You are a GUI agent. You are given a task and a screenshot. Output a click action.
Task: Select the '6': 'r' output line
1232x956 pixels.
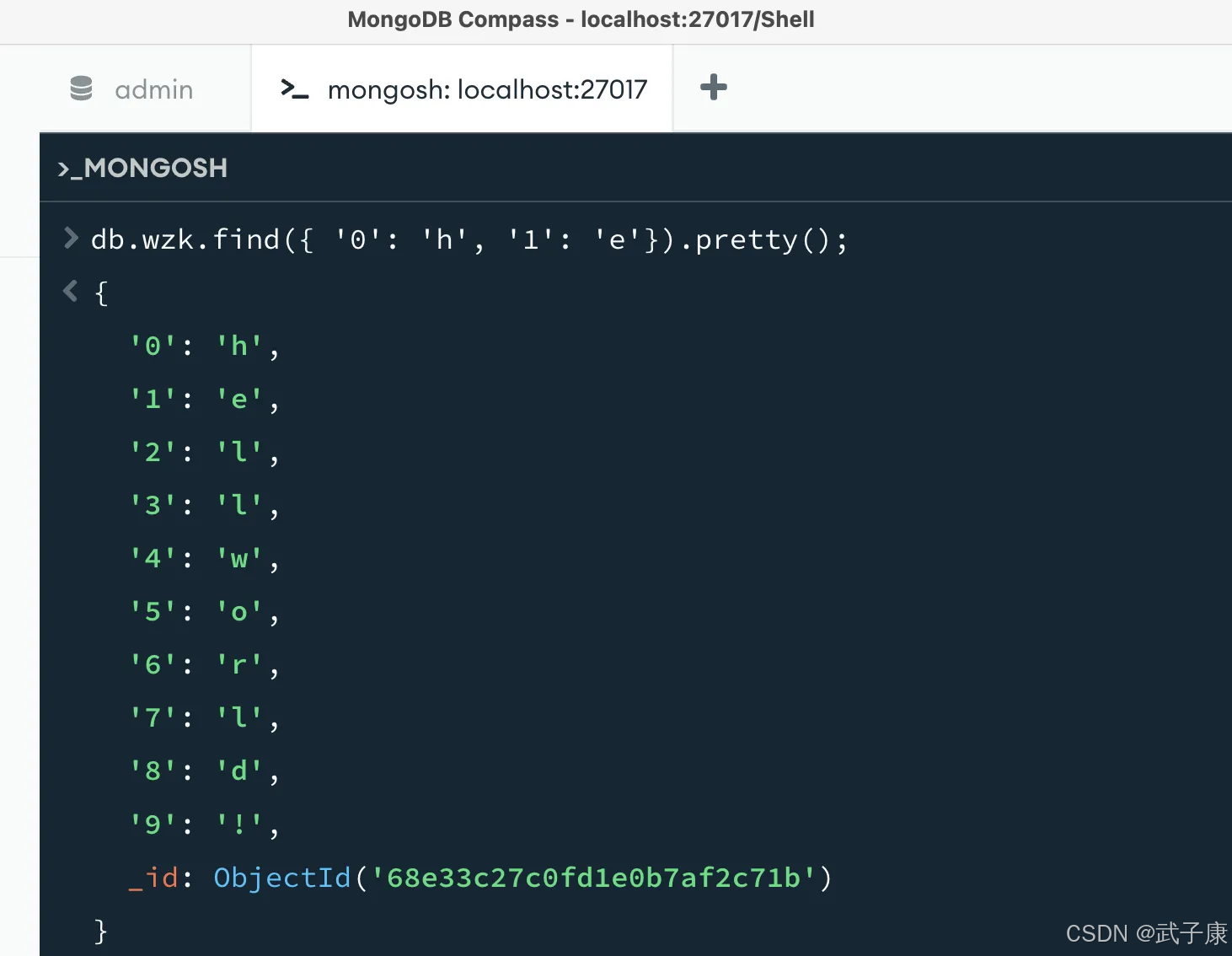pos(204,665)
